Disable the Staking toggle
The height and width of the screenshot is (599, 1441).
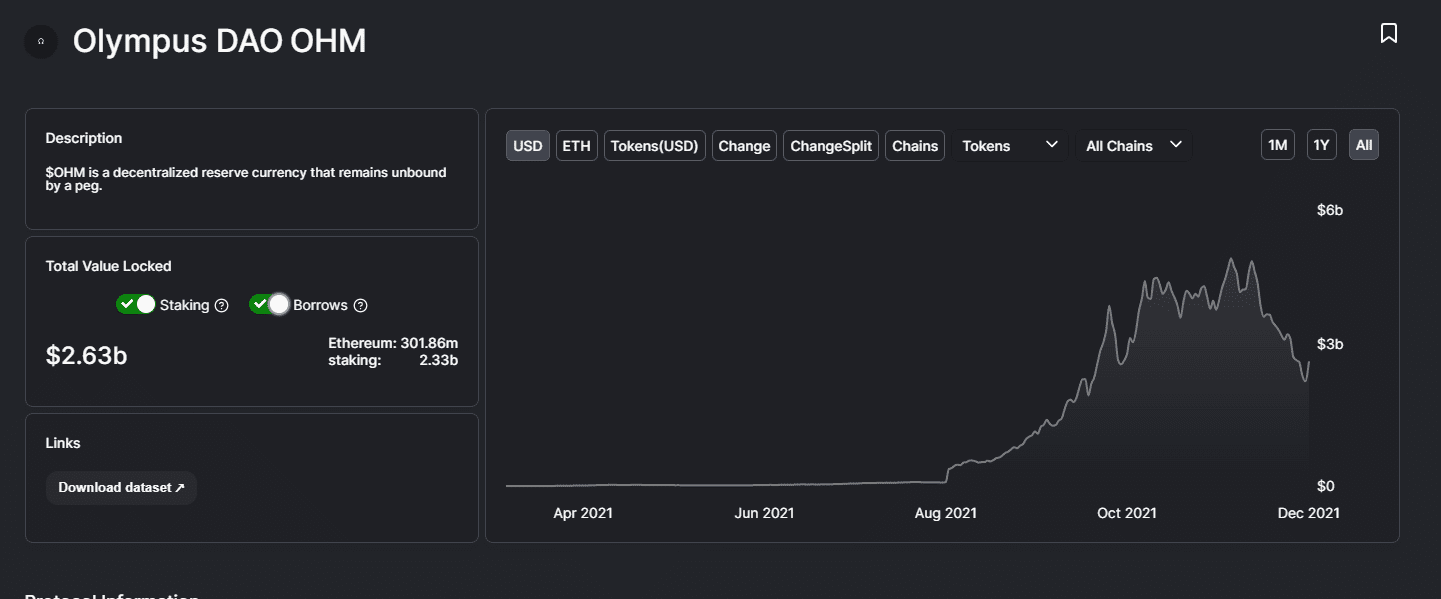(x=137, y=303)
